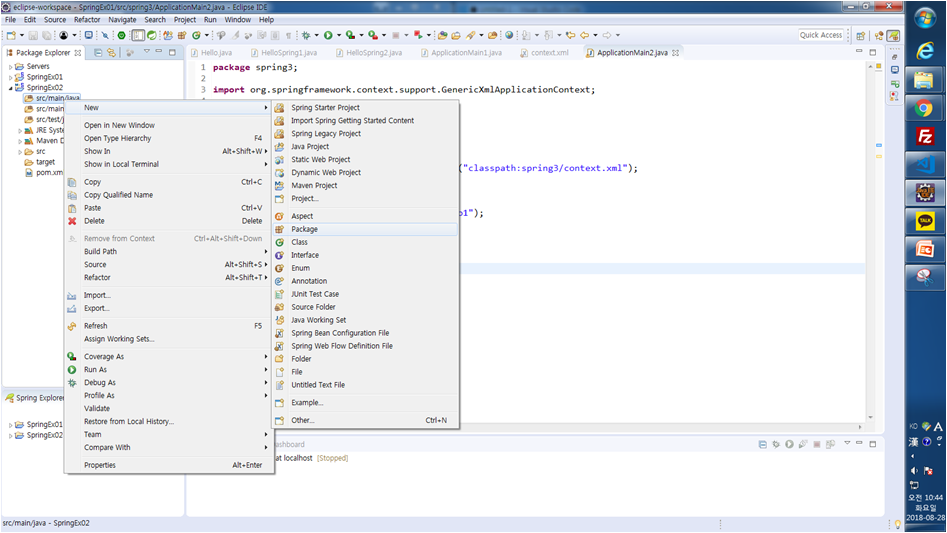Expand the Build Path submenu

point(266,252)
